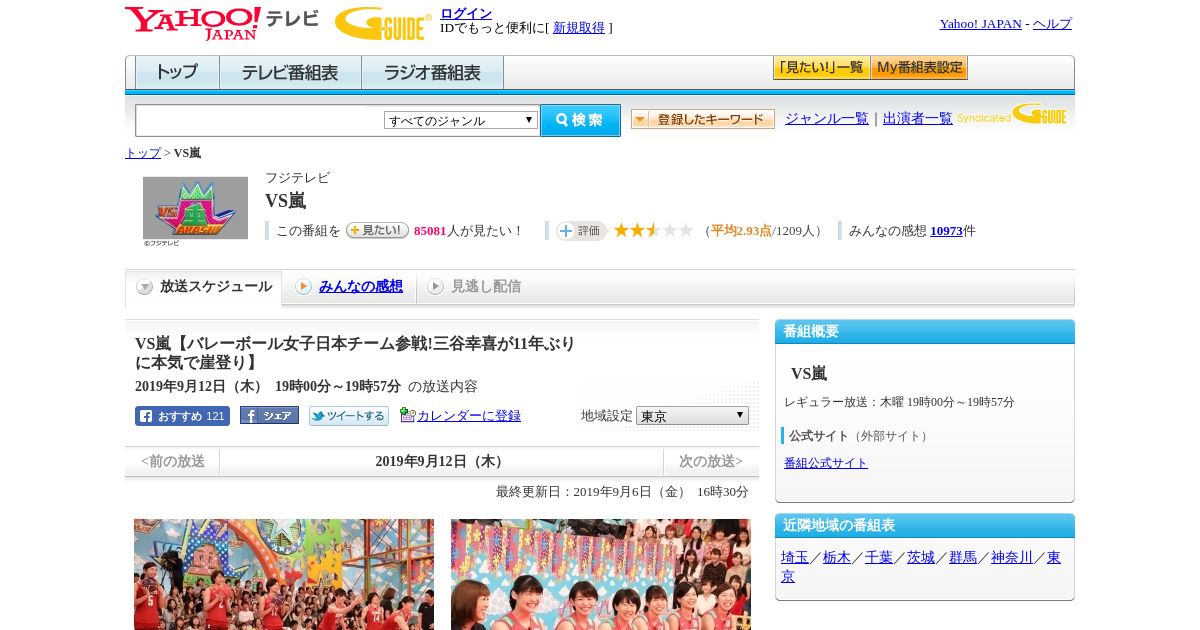Click the orange arrow icon beside みんなの感想
This screenshot has height=630, width=1200.
point(303,287)
